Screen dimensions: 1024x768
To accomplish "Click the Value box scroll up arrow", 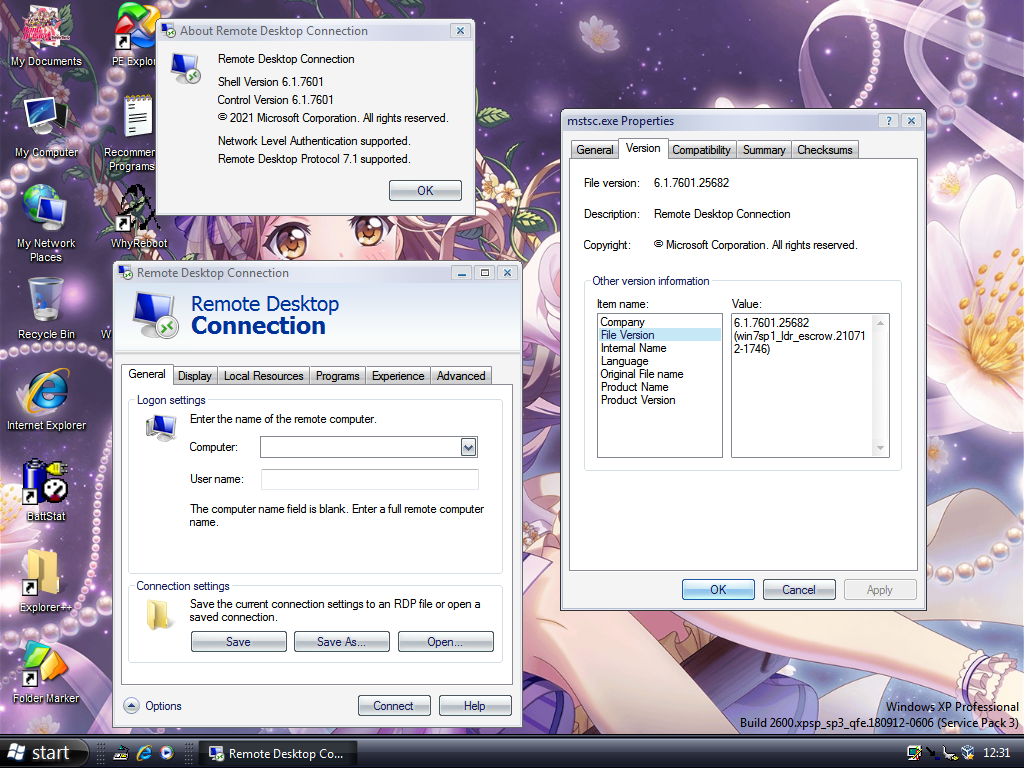I will tap(880, 323).
